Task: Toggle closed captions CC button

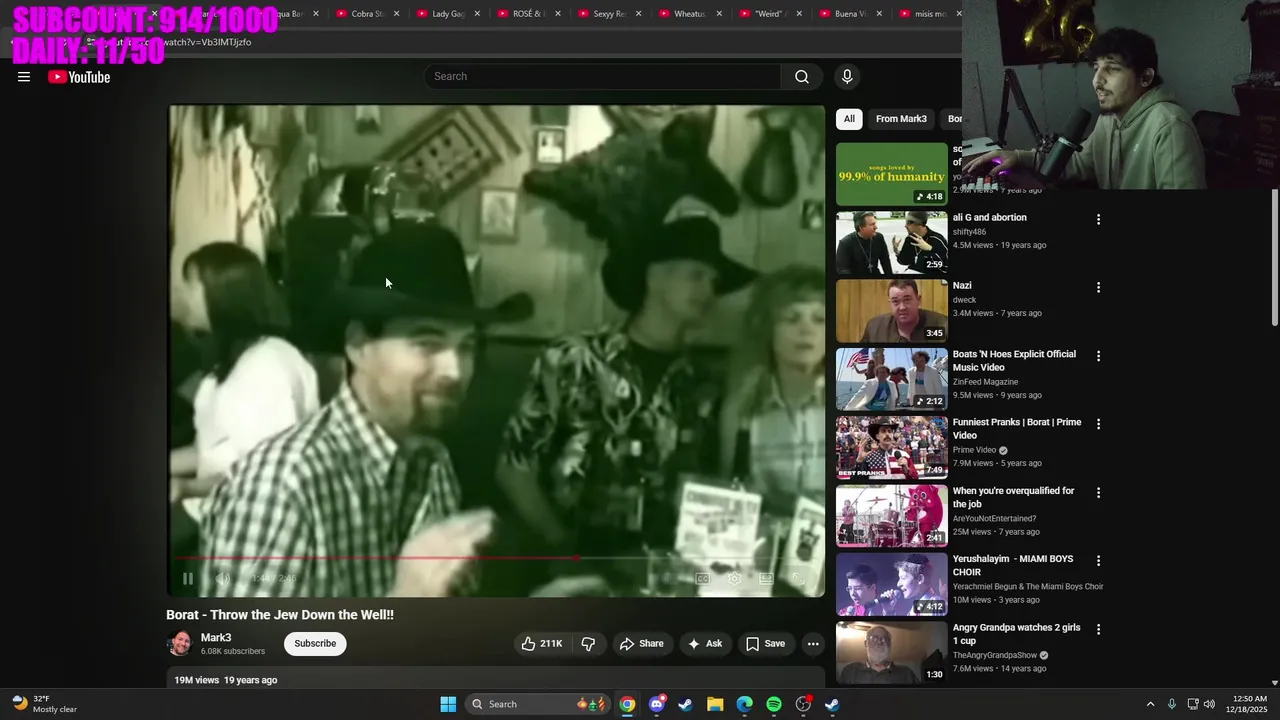Action: pos(702,578)
